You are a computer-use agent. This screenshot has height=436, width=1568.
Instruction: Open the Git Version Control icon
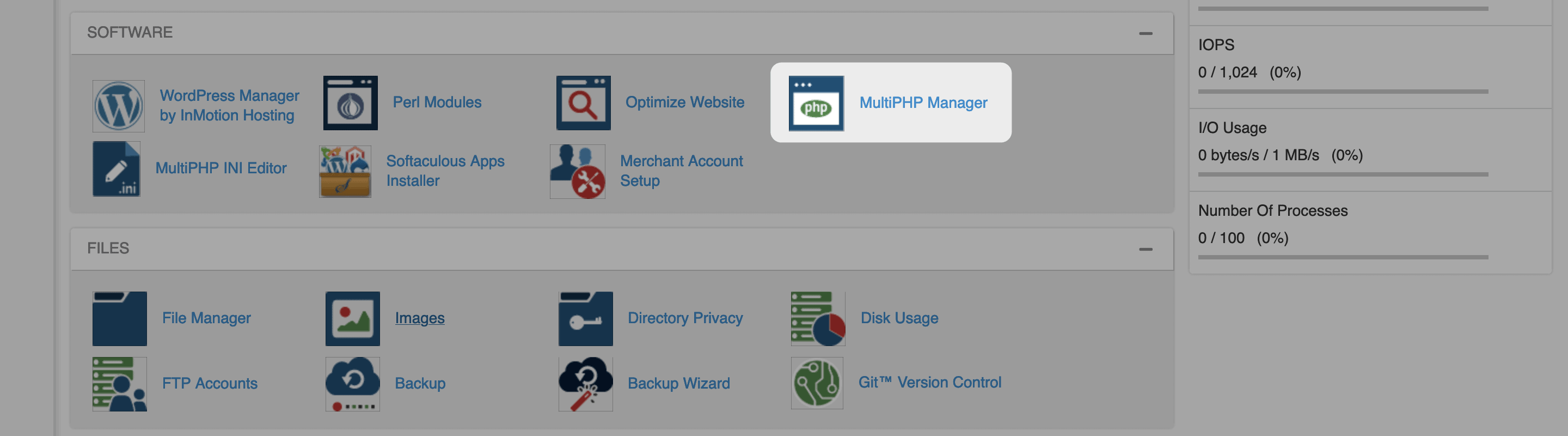point(817,383)
